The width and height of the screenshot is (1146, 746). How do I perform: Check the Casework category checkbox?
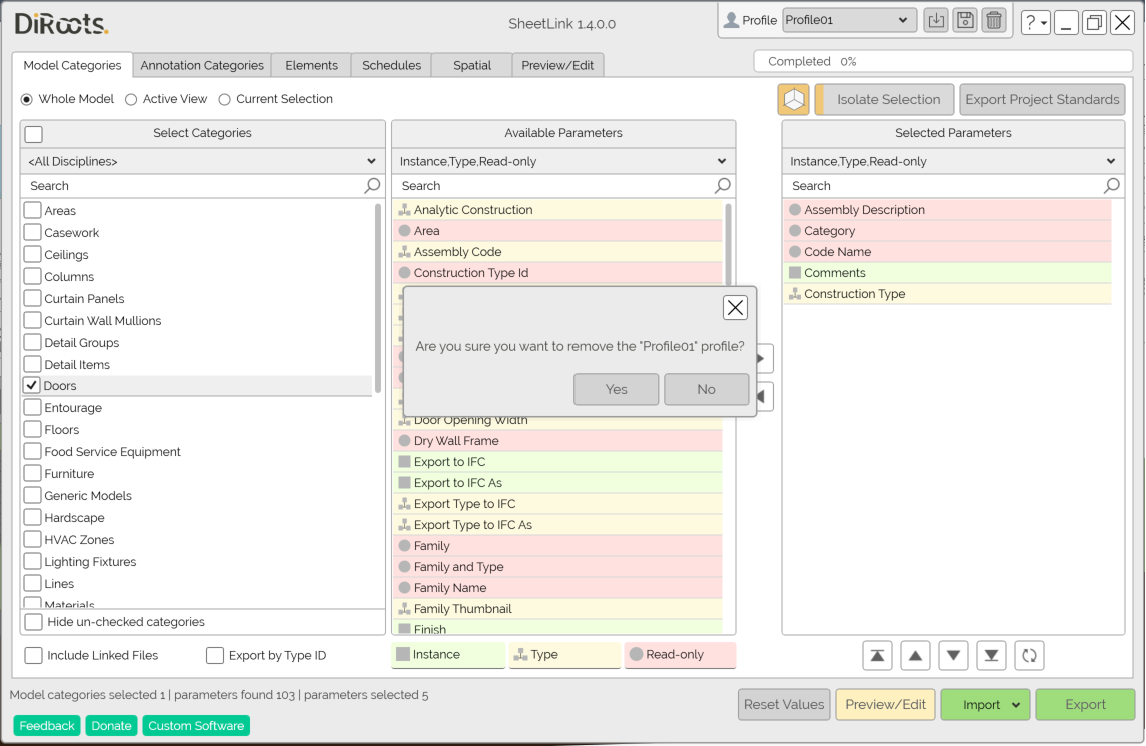tap(33, 233)
